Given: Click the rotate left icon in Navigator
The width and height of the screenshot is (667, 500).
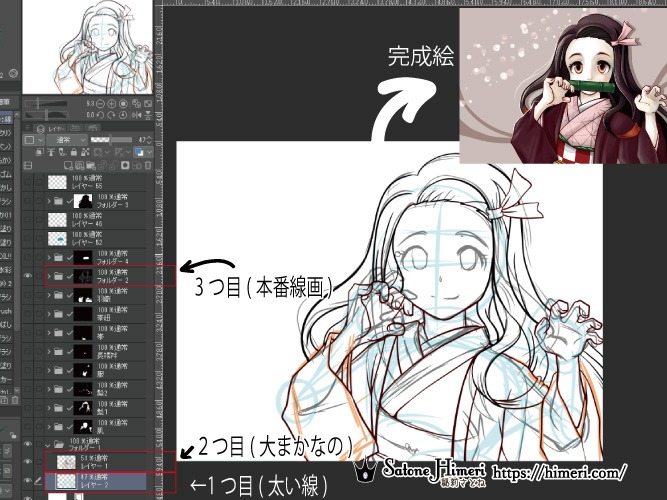Looking at the screenshot, I should pos(100,115).
